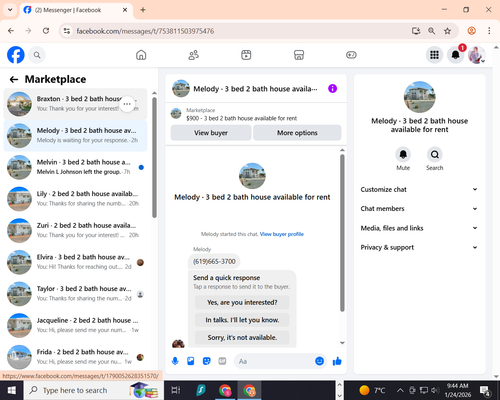
Task: Click the Windows taskbar search box
Action: (x=94, y=390)
